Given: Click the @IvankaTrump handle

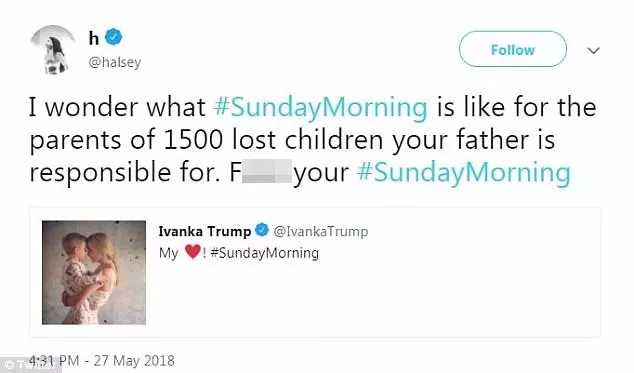Looking at the screenshot, I should [321, 231].
